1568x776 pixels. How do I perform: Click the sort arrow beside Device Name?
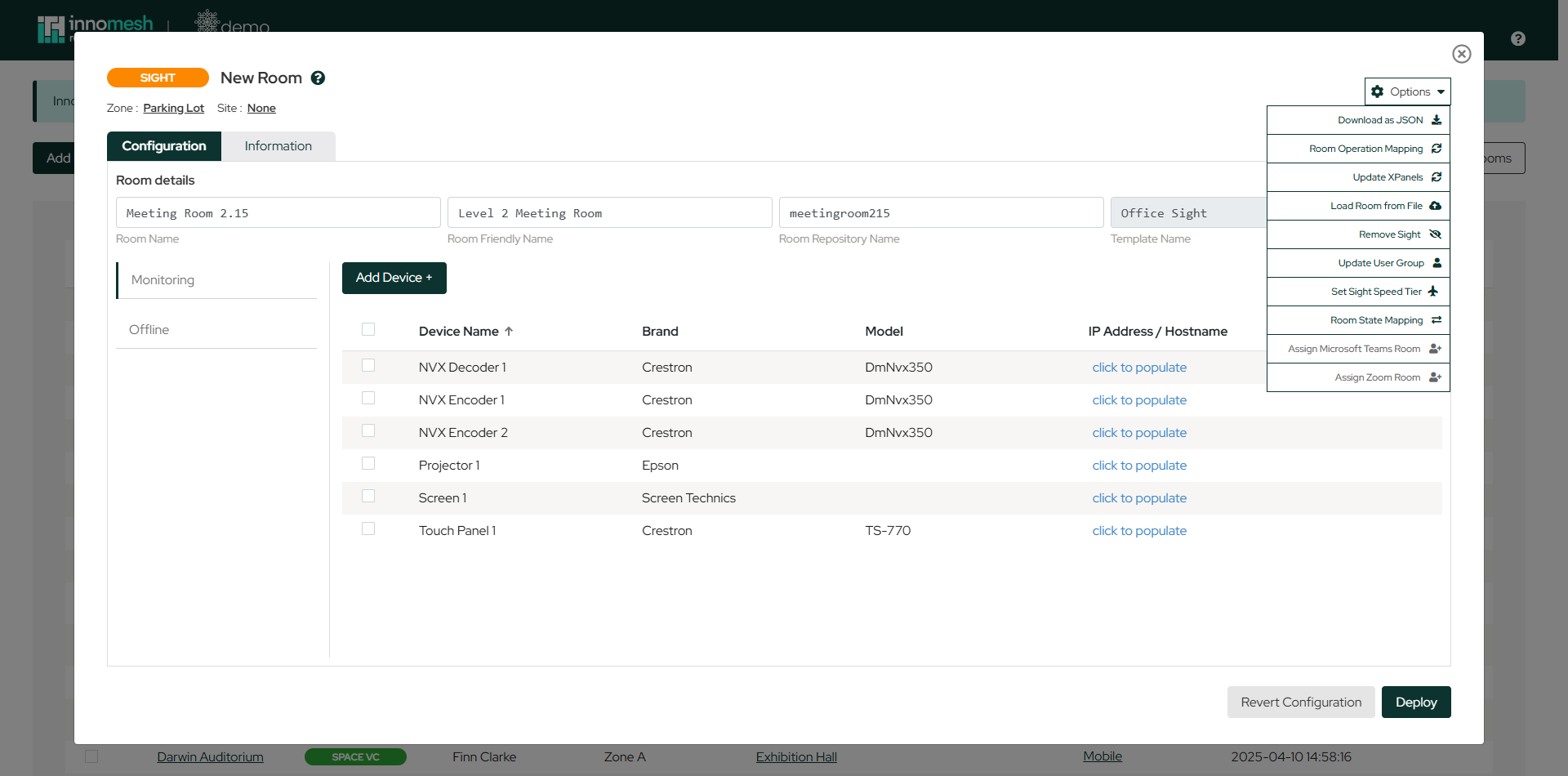point(509,332)
